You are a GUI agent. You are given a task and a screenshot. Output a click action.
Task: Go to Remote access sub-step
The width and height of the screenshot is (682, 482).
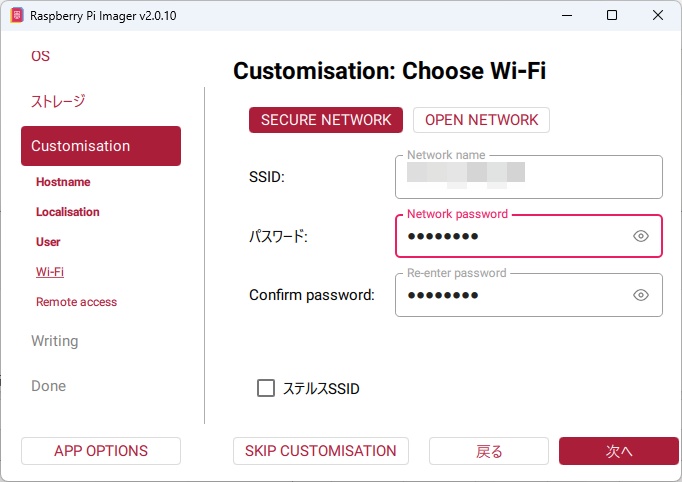tap(76, 302)
